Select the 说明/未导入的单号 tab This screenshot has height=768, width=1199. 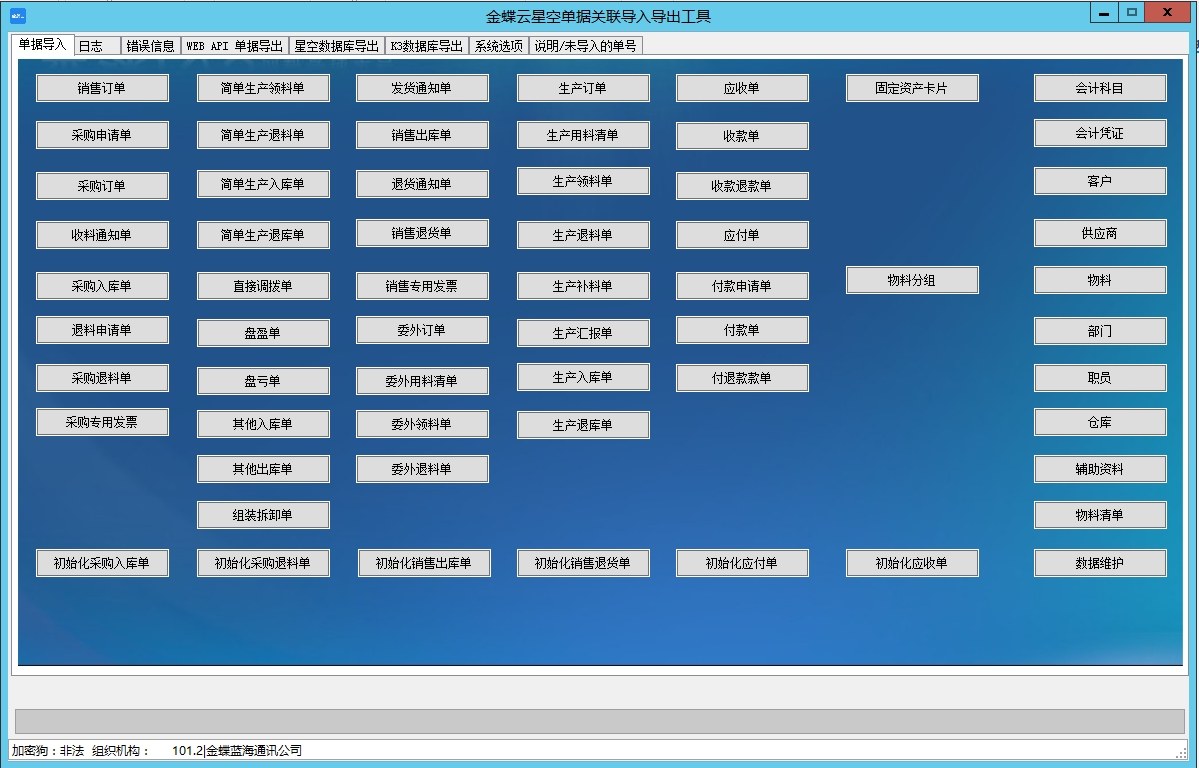tap(585, 46)
